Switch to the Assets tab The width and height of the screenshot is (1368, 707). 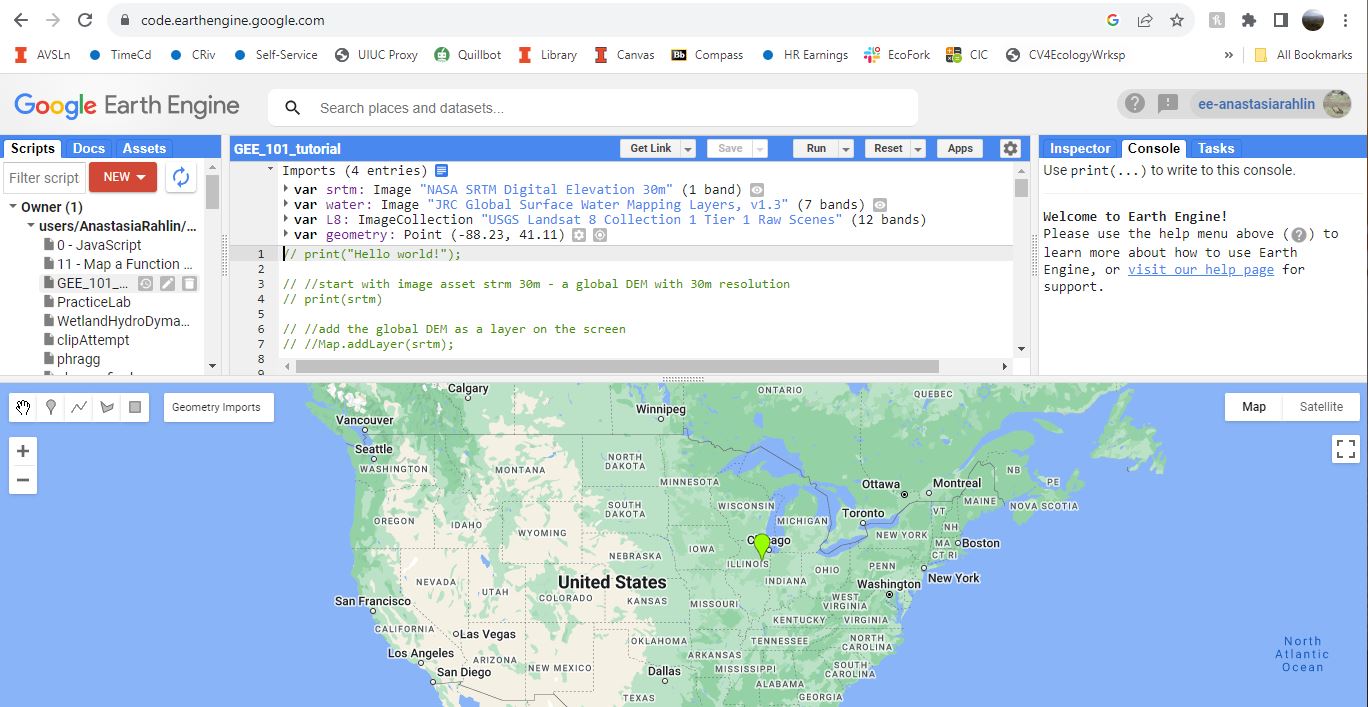(x=144, y=148)
